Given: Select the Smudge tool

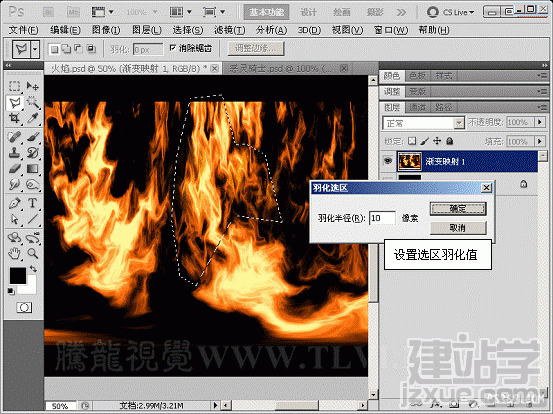Looking at the screenshot, I should (14, 184).
